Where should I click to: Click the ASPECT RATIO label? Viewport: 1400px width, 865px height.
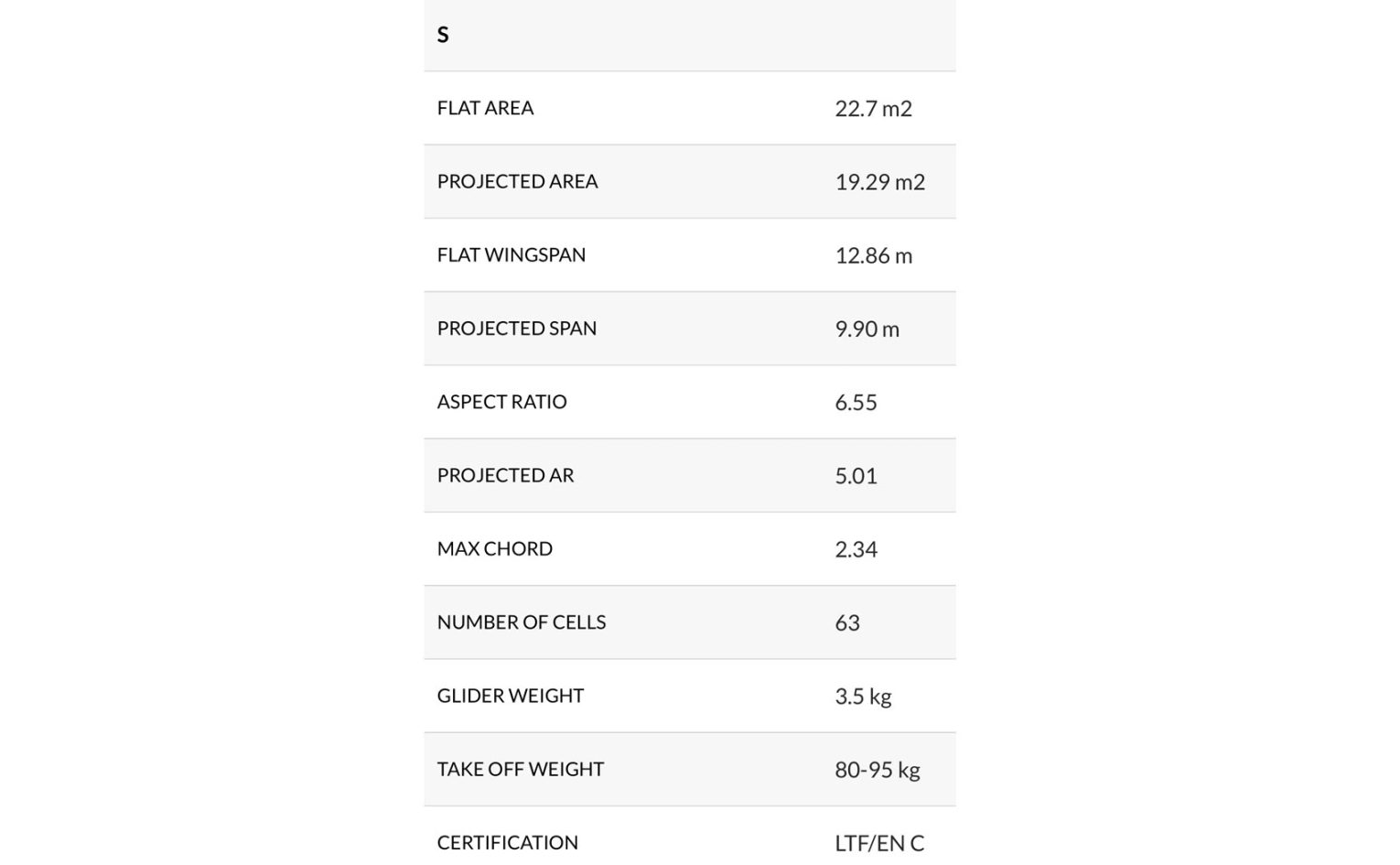[x=501, y=401]
